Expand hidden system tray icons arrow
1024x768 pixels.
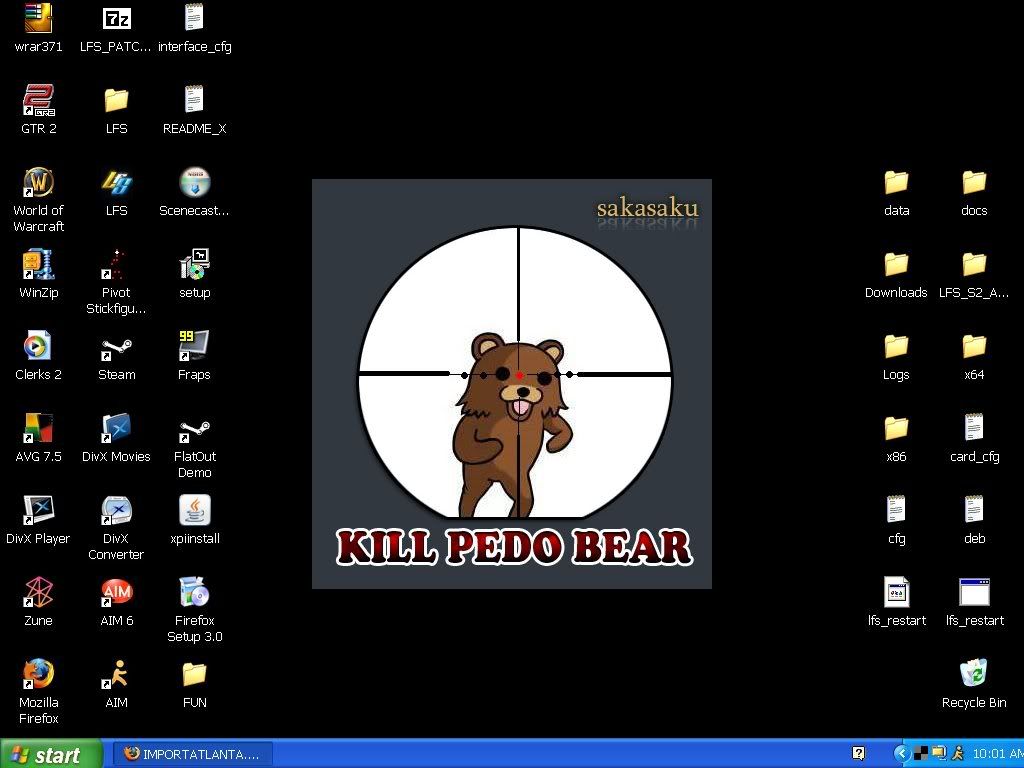click(x=901, y=753)
